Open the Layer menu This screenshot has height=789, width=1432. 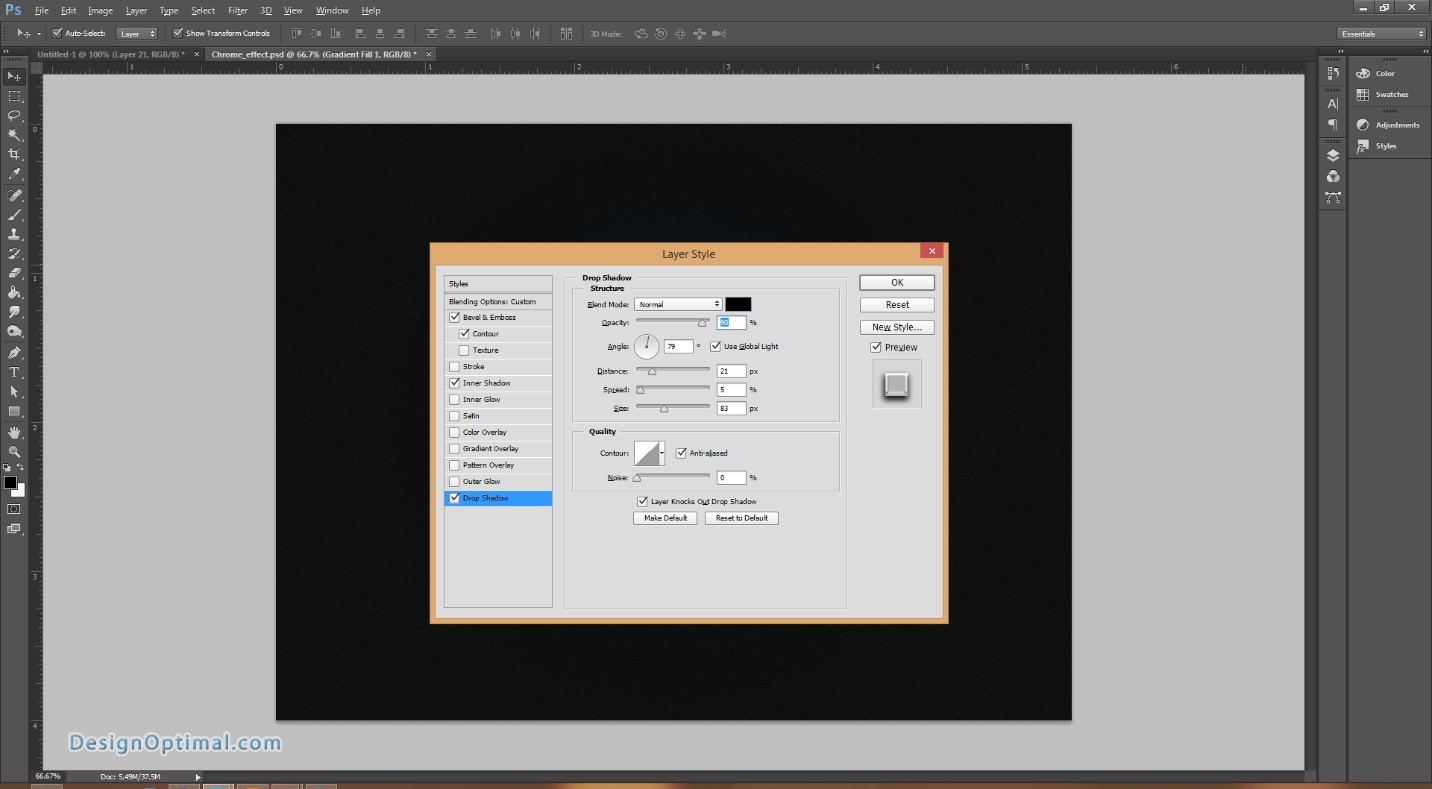click(x=136, y=10)
